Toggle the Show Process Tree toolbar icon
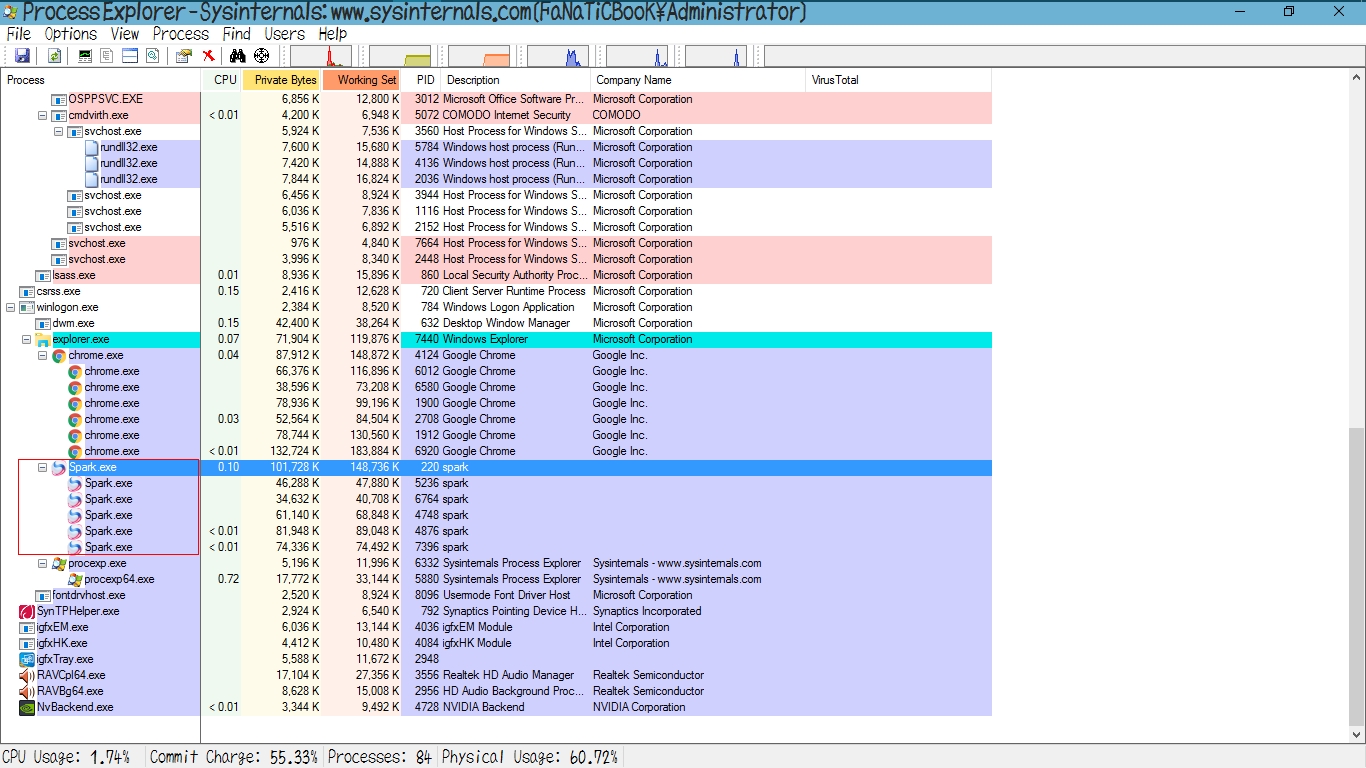 click(107, 56)
